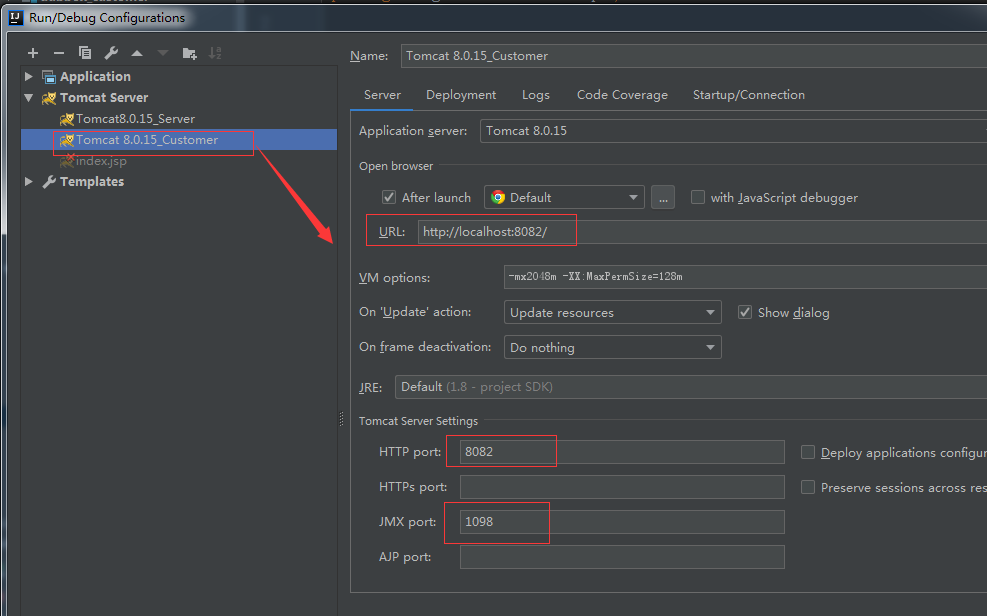Switch to the Server tab

point(382,95)
